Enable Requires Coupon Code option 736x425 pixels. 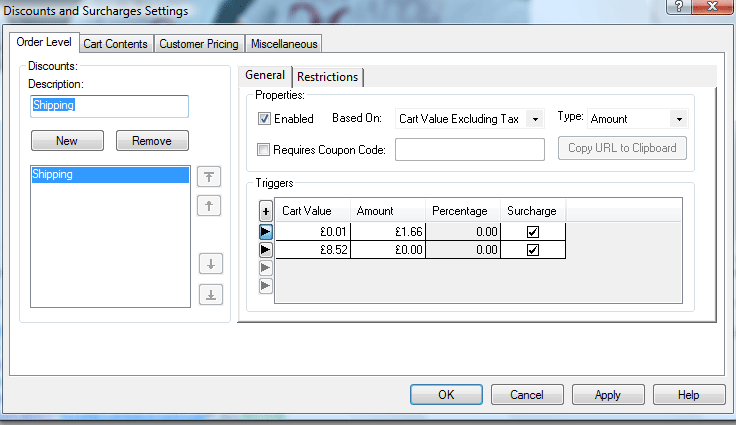264,150
